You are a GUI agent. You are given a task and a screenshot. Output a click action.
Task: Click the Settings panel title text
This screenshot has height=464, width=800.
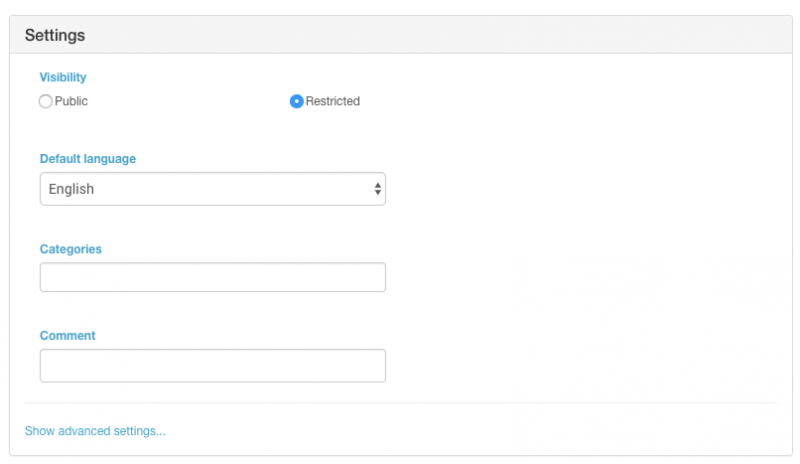55,35
